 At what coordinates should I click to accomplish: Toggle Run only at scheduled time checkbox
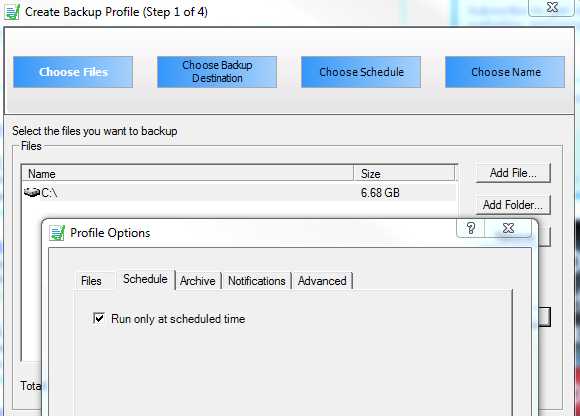[99, 318]
